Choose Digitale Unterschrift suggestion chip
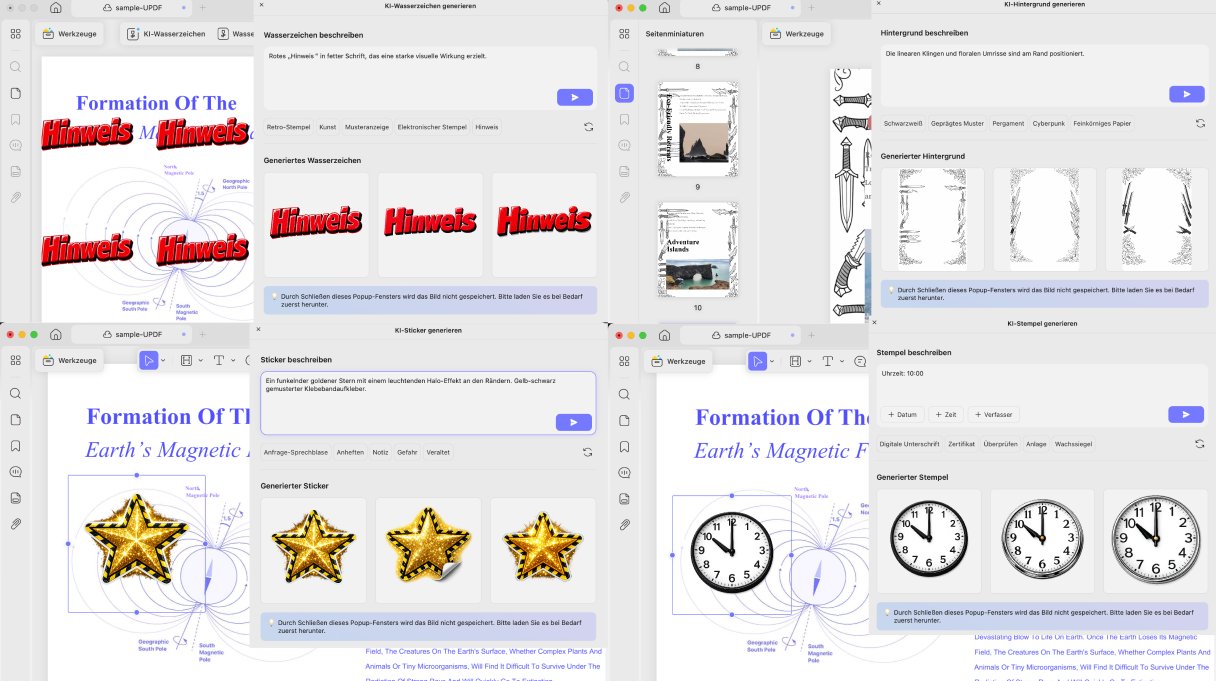The image size is (1216, 681). click(x=909, y=443)
